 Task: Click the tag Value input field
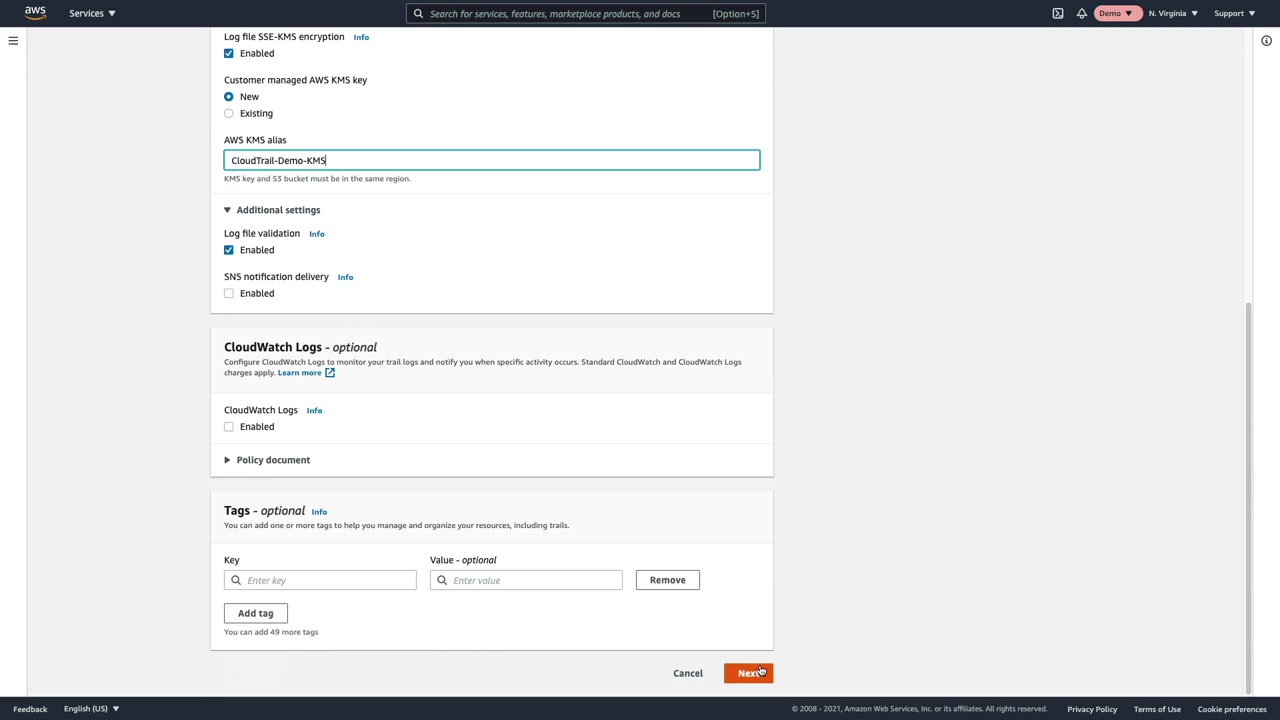pos(526,580)
